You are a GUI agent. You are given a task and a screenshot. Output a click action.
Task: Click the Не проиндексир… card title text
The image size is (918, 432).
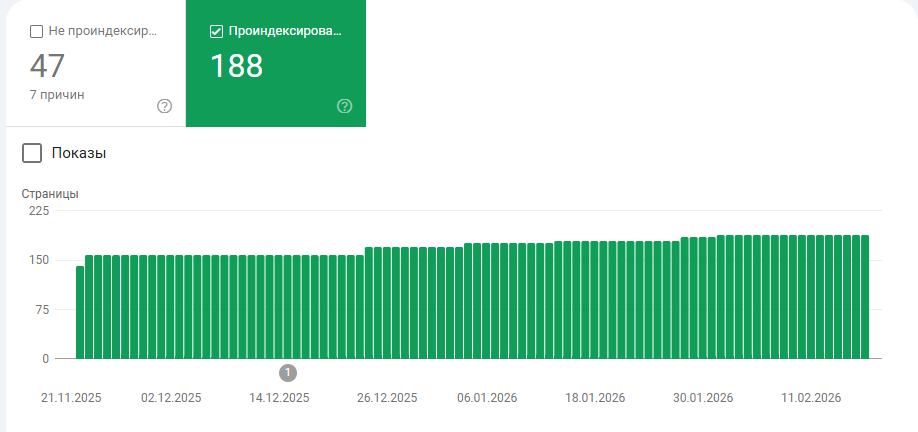[102, 32]
